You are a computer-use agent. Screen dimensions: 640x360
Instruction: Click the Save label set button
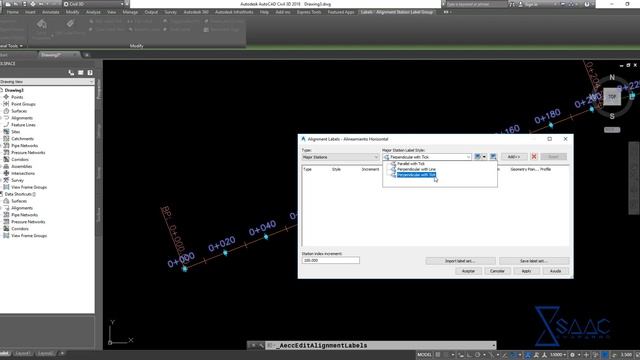pyautogui.click(x=533, y=261)
